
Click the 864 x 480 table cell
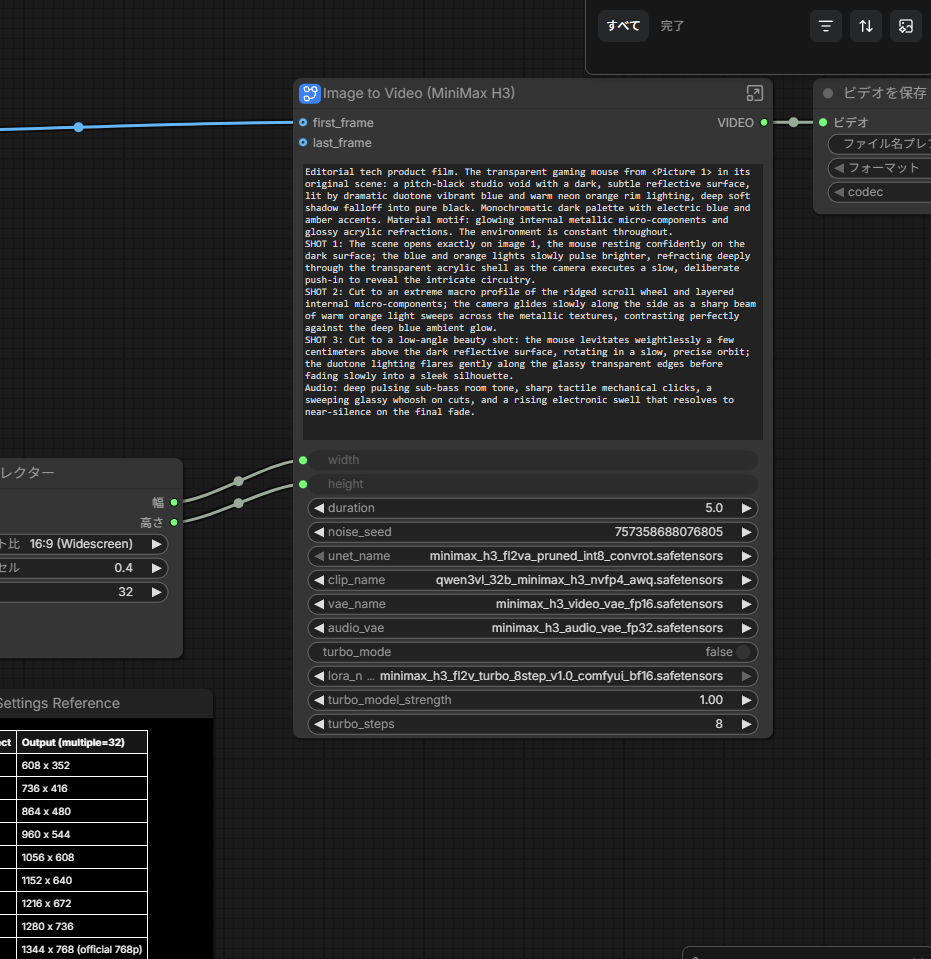[x=82, y=812]
